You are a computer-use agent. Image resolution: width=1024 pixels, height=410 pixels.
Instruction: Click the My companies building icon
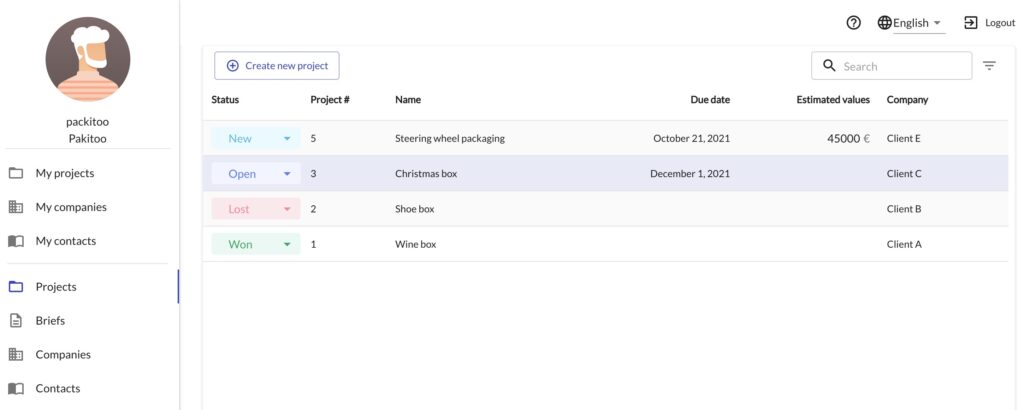click(x=16, y=207)
